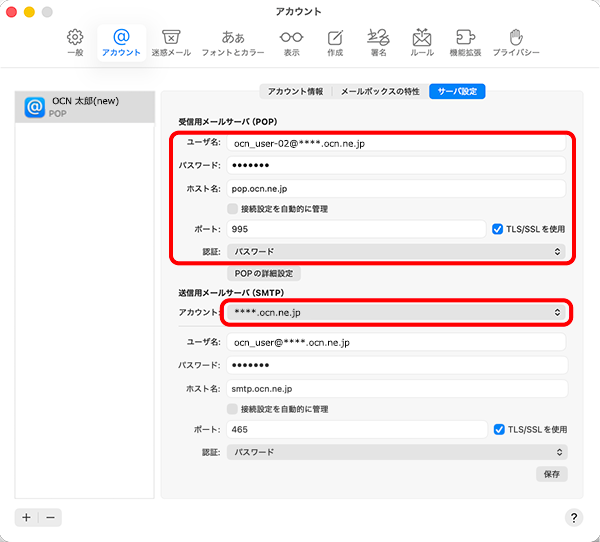Switch to the アカウント情報 tab
The width and height of the screenshot is (600, 542).
[x=295, y=91]
